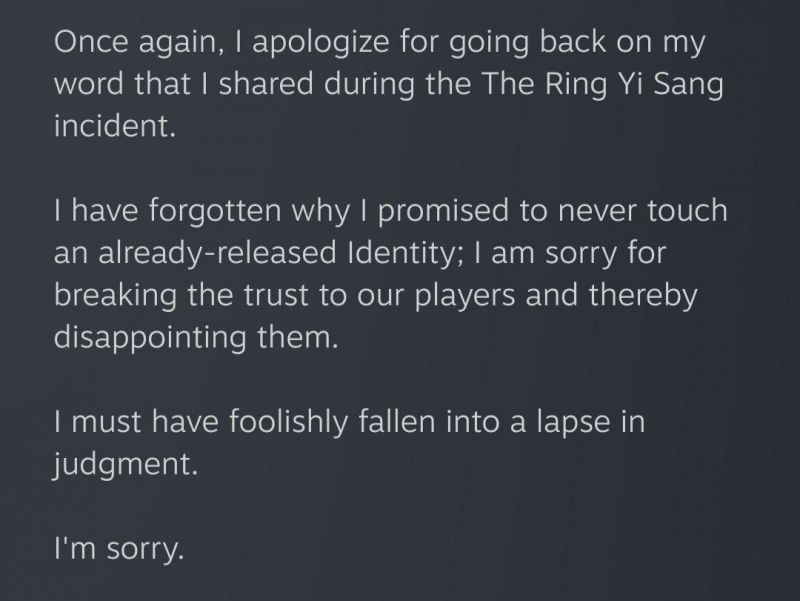The height and width of the screenshot is (601, 800).
Task: Click the word 'incident.'
Action: [115, 126]
